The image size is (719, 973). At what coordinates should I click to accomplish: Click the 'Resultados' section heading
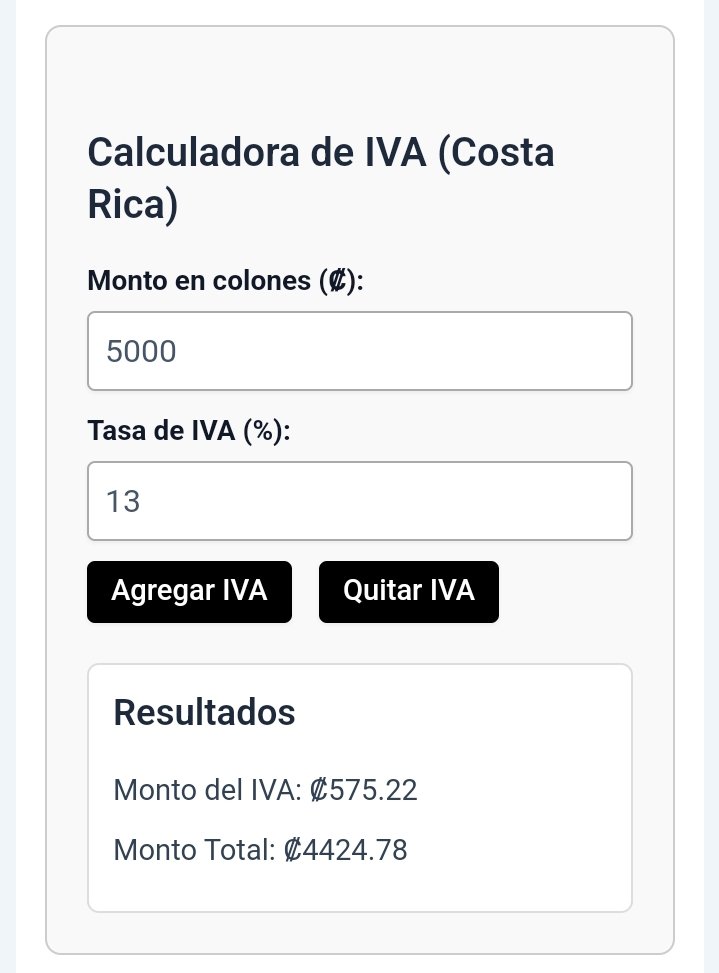click(204, 712)
